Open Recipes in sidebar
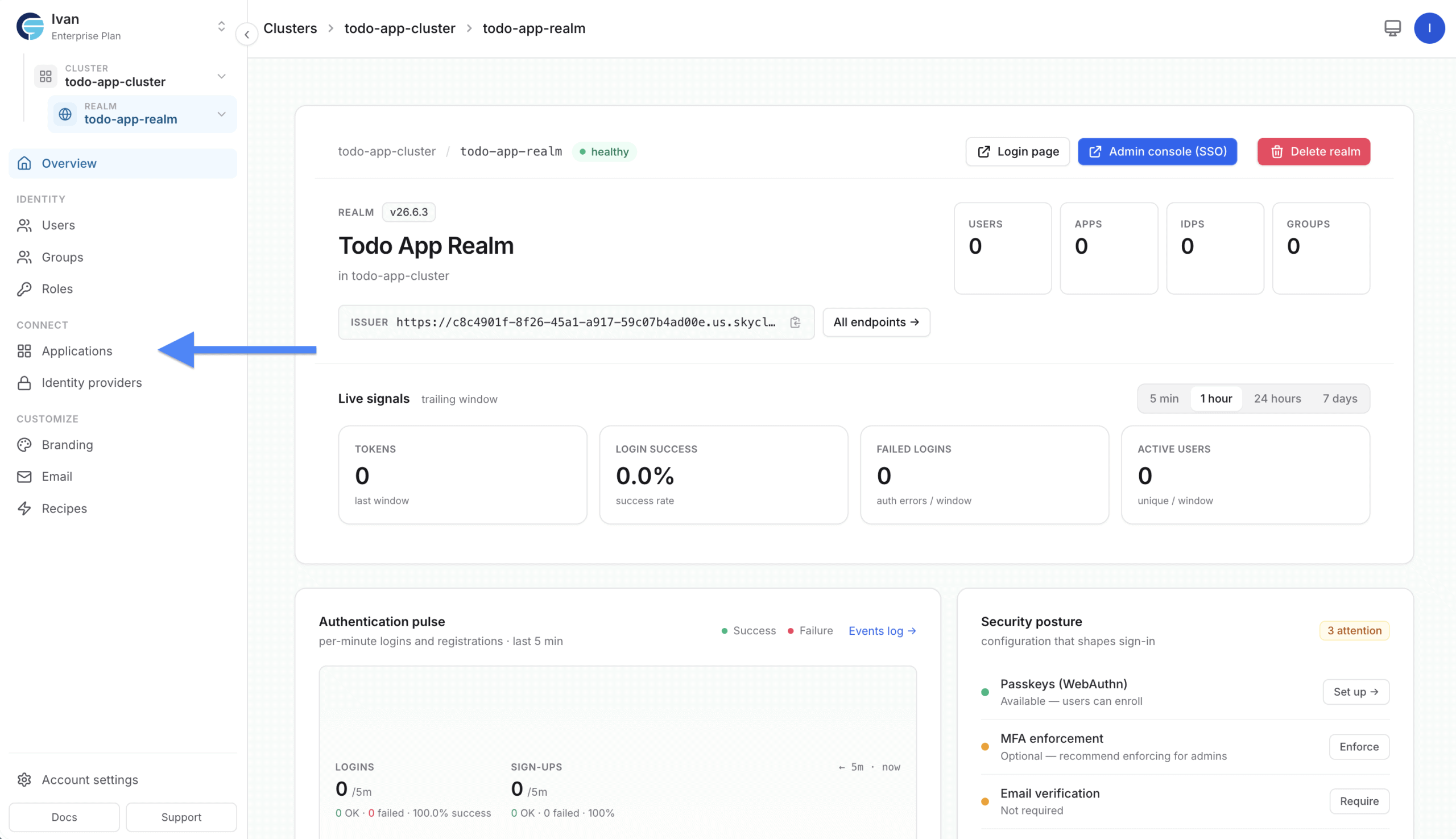The width and height of the screenshot is (1456, 839). (123, 509)
